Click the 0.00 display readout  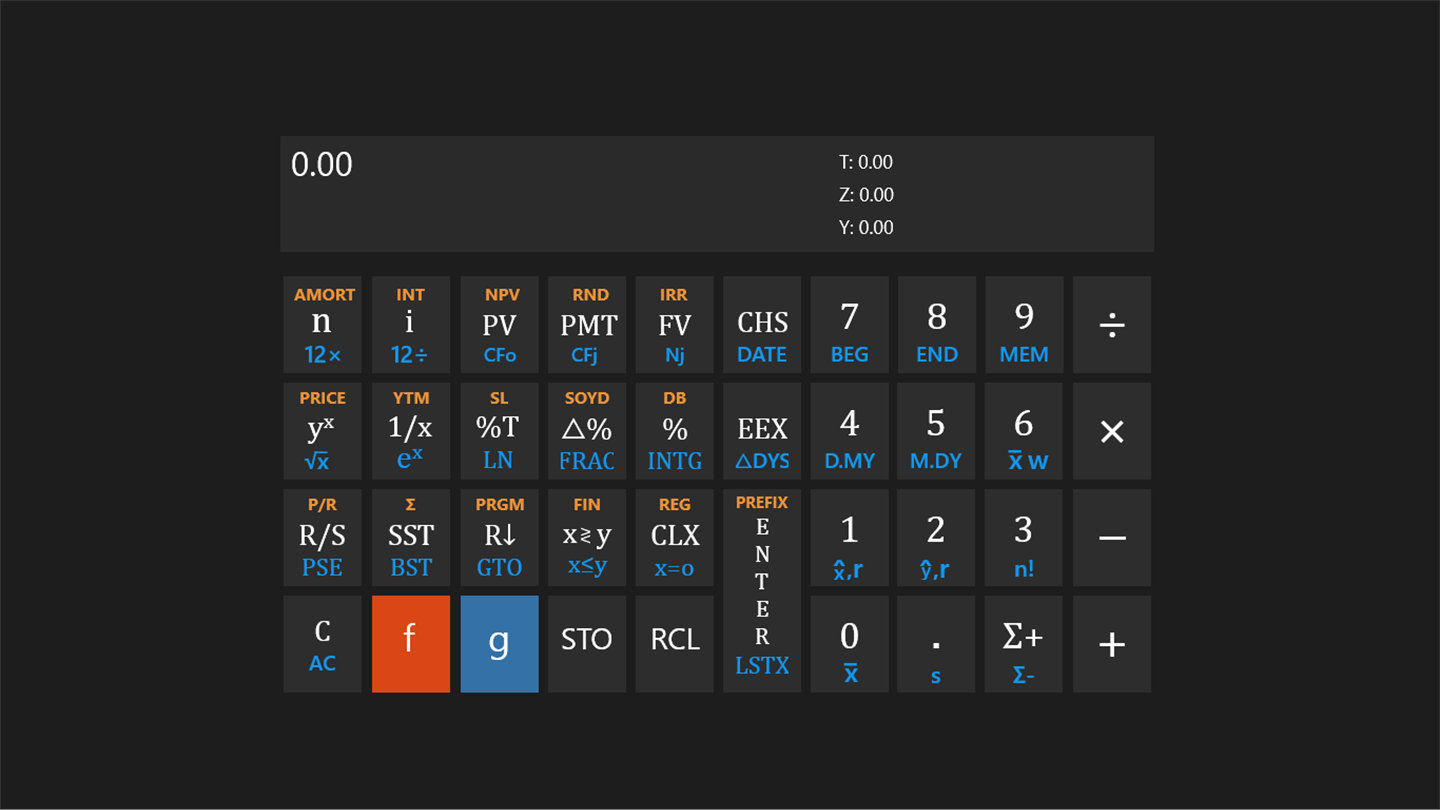(x=322, y=165)
